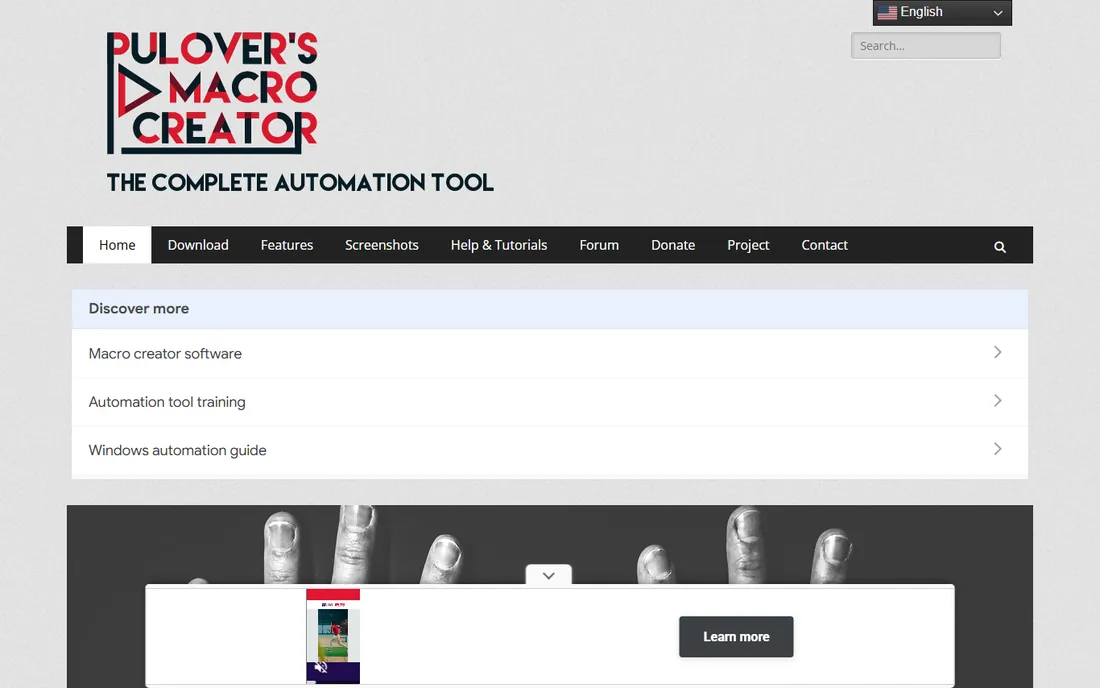Open the Donate page

(673, 245)
